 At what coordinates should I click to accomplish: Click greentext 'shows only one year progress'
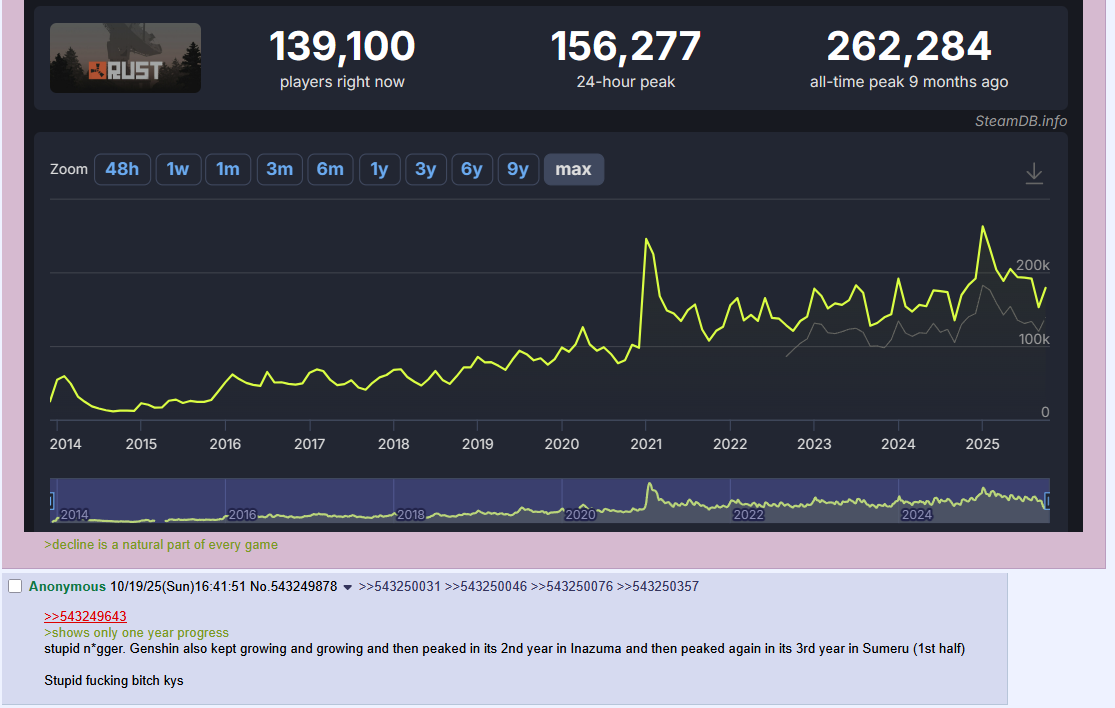[137, 633]
